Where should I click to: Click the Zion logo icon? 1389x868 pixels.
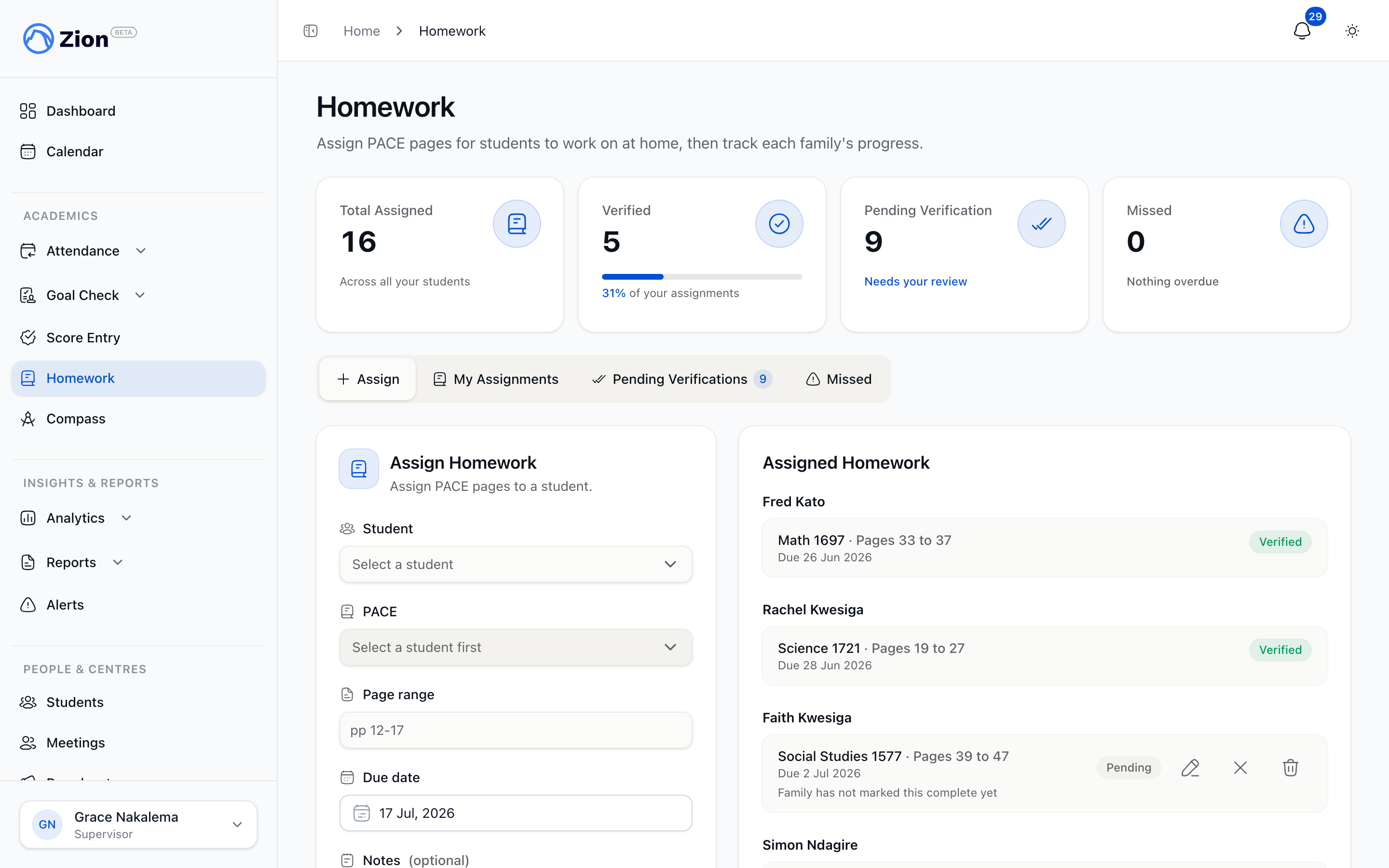pyautogui.click(x=38, y=39)
